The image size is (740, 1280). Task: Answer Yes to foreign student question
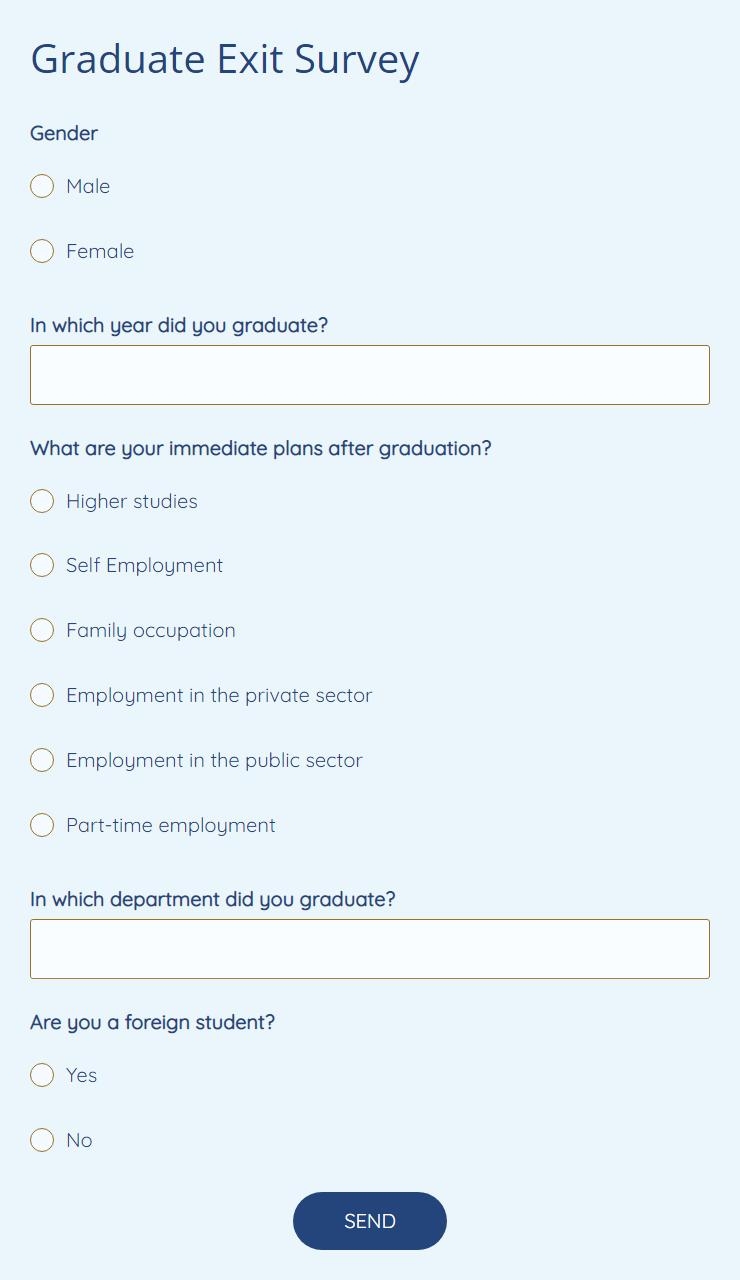point(42,1075)
